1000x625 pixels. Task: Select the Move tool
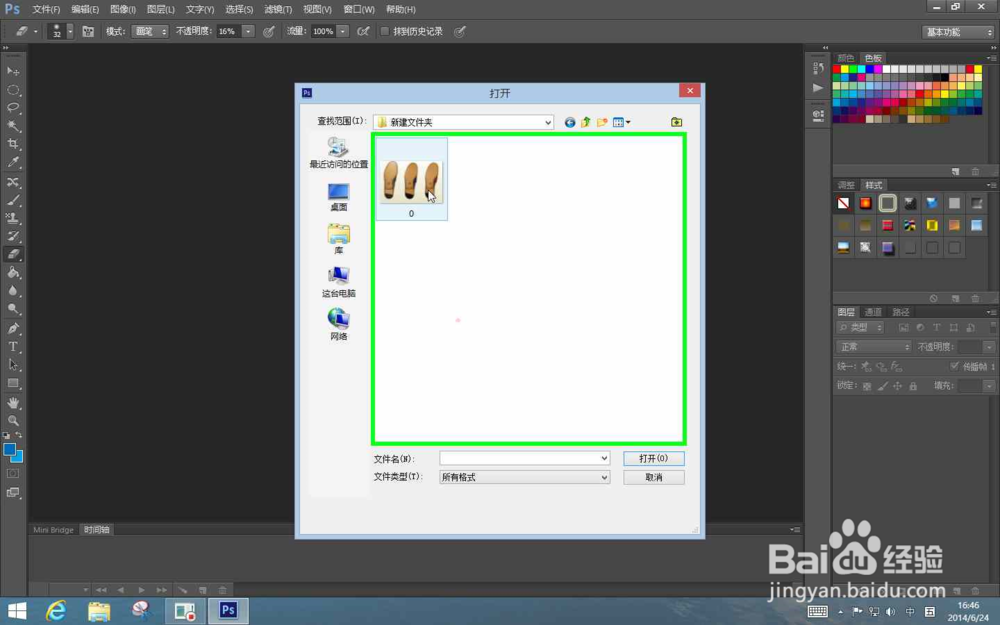tap(13, 72)
